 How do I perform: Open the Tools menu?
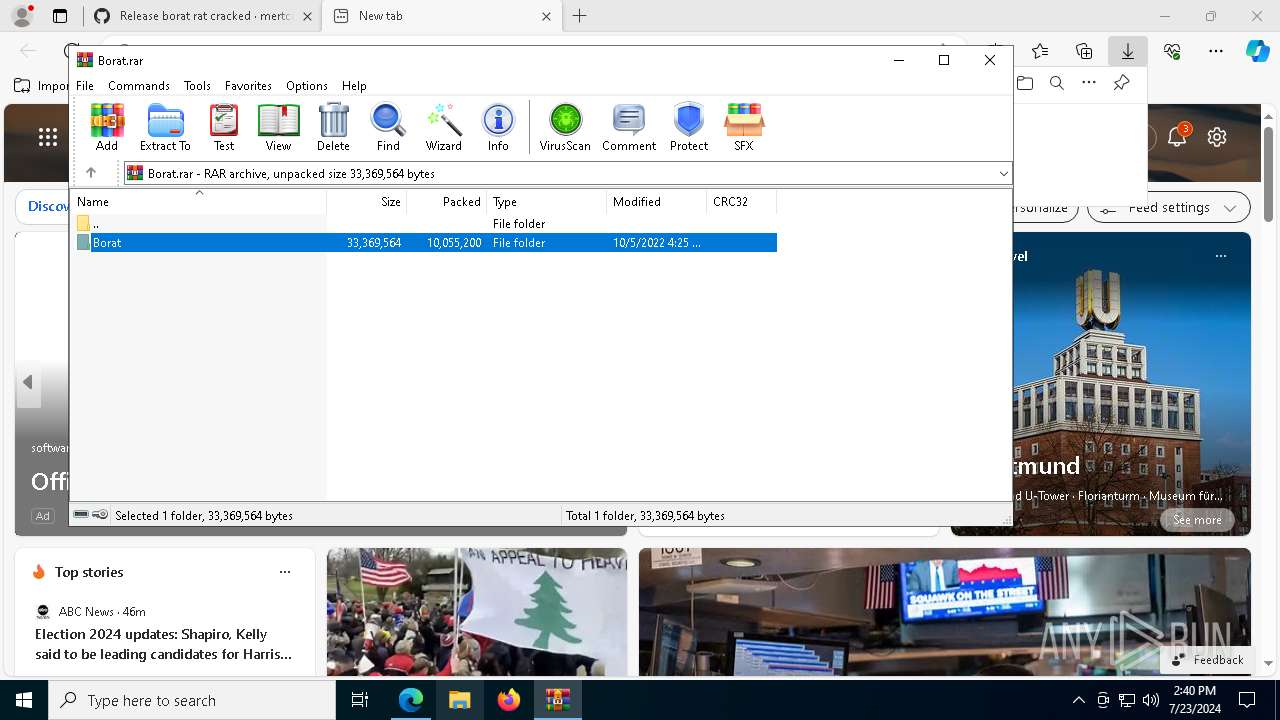[x=197, y=86]
